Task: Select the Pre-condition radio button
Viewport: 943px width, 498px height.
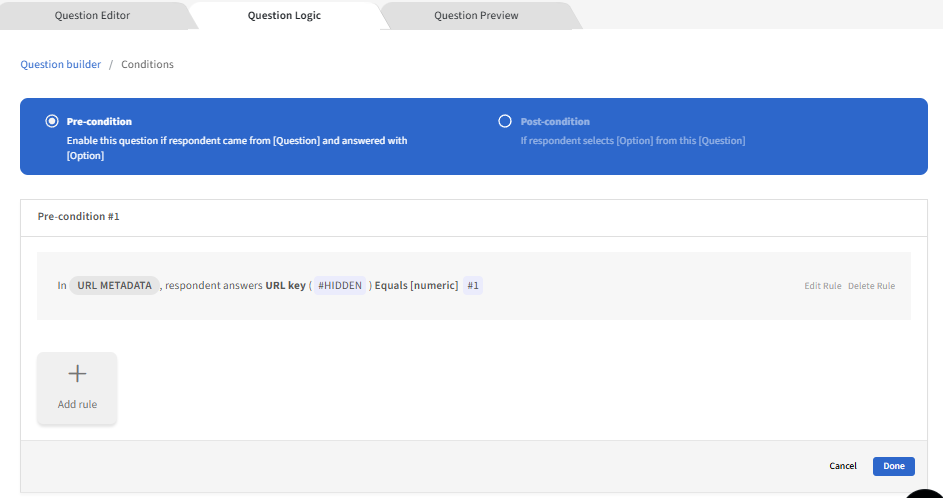Action: pos(52,121)
